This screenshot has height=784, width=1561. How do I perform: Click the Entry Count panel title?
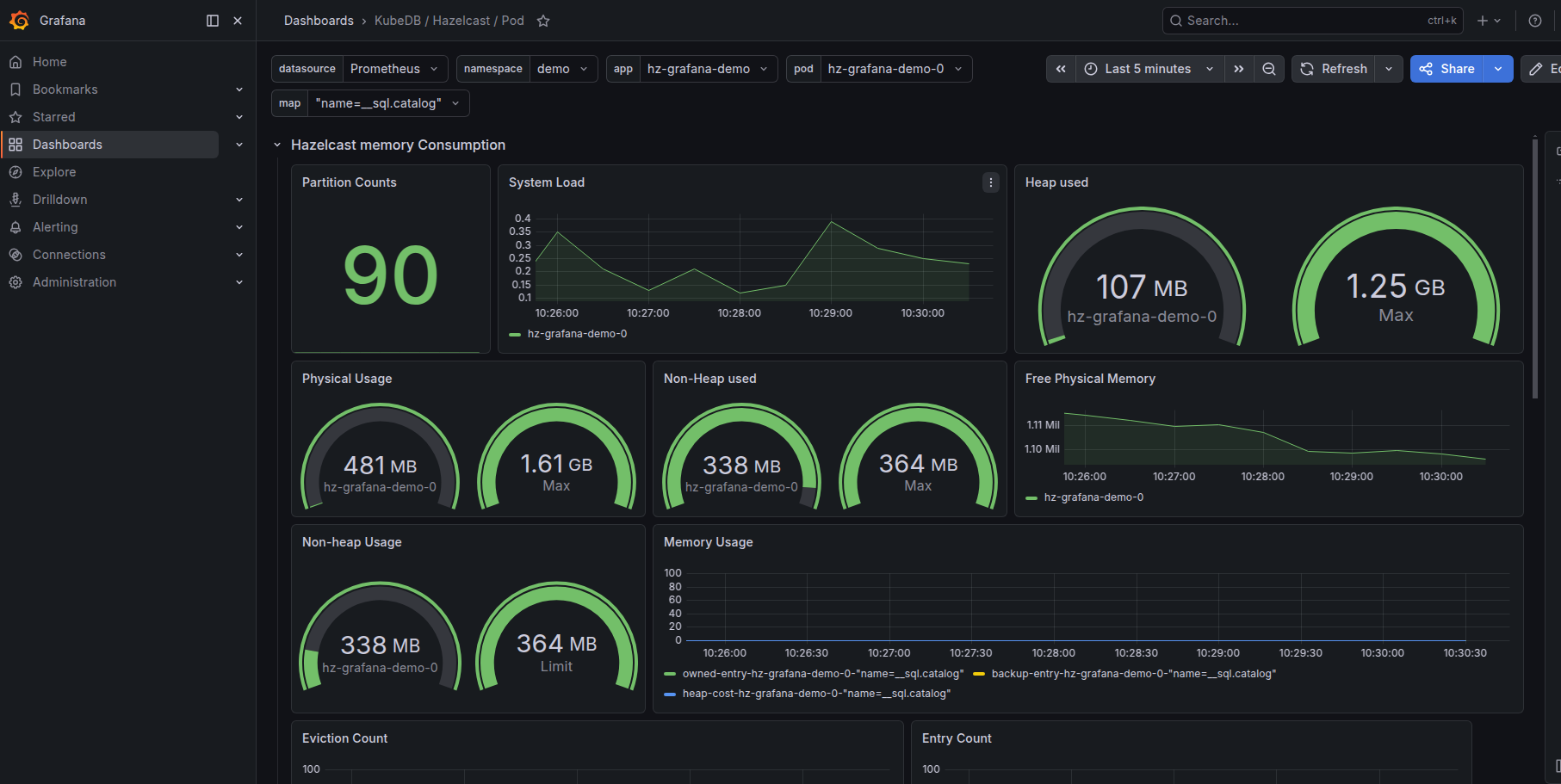[x=957, y=738]
